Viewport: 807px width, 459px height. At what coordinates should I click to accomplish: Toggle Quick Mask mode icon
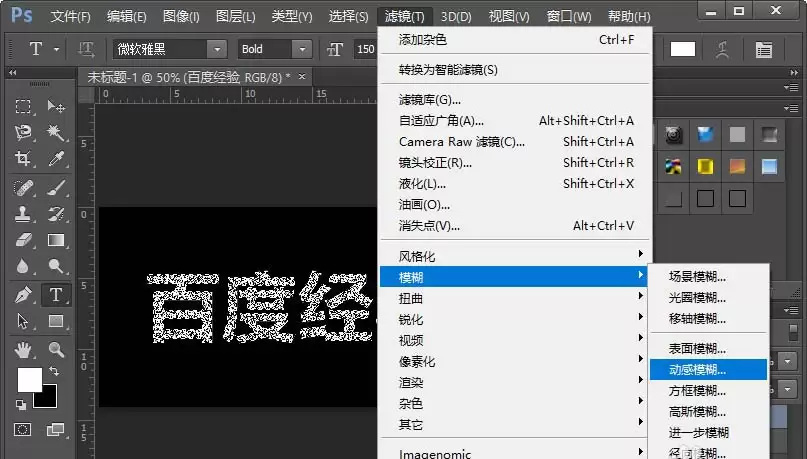(23, 429)
